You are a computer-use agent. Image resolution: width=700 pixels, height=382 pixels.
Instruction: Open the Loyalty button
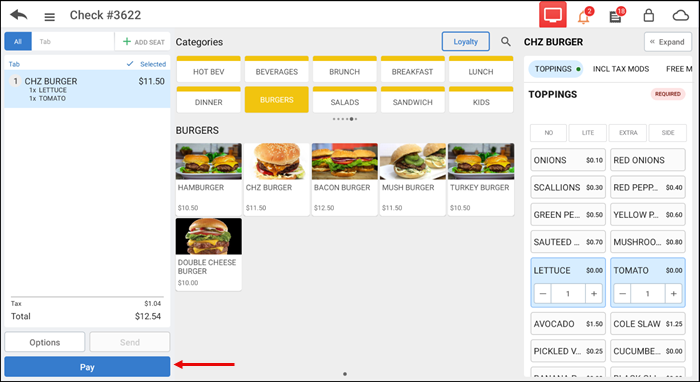[x=466, y=42]
